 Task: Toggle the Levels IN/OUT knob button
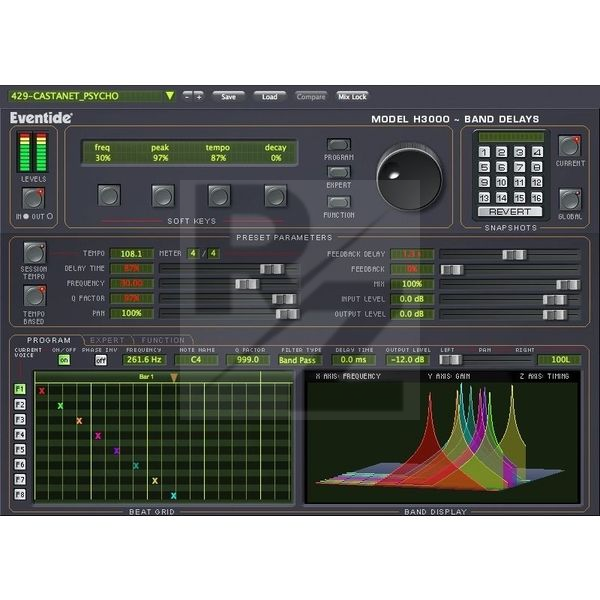coord(33,198)
